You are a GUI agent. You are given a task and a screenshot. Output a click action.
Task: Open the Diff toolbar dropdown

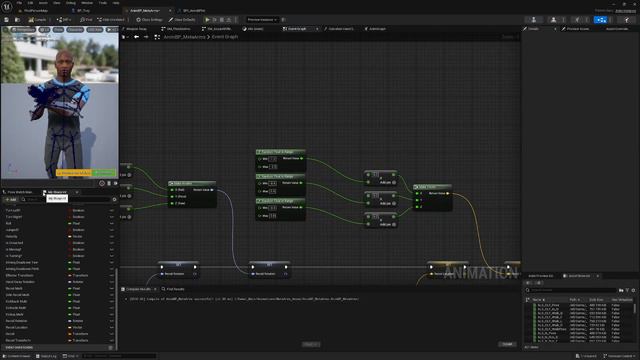[64, 20]
